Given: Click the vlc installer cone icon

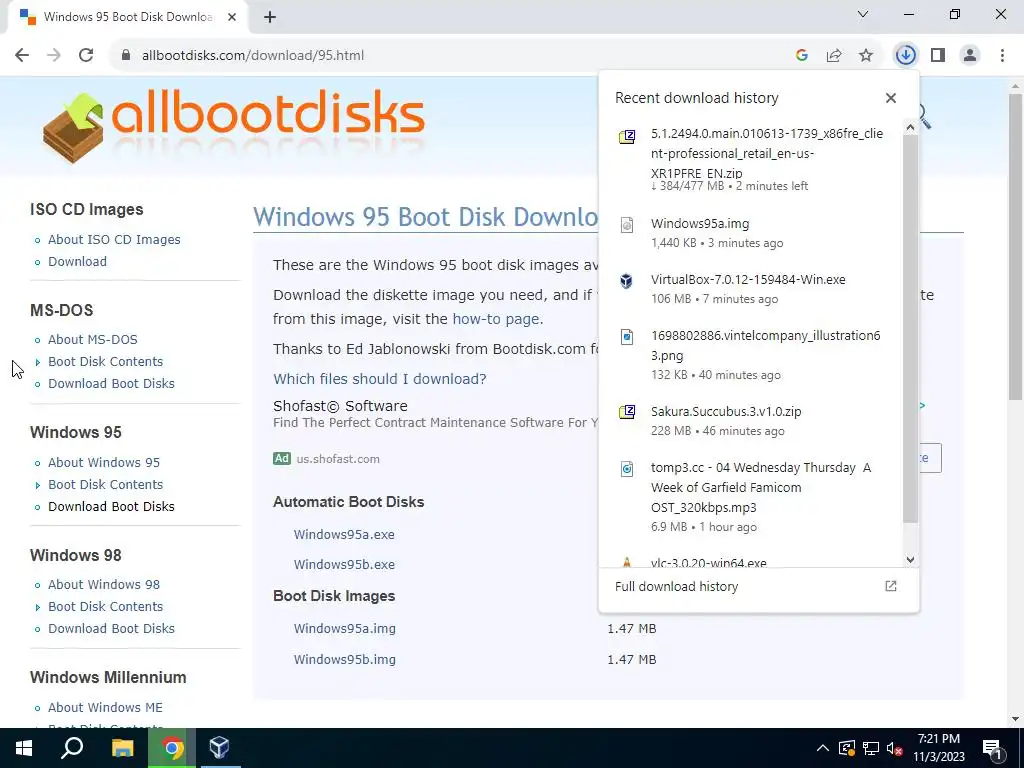Looking at the screenshot, I should point(627,562).
